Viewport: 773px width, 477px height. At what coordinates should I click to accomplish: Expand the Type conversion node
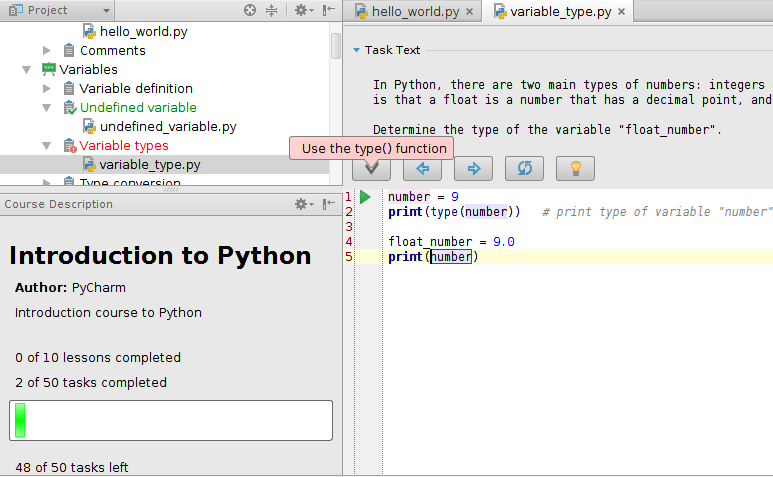coord(46,182)
